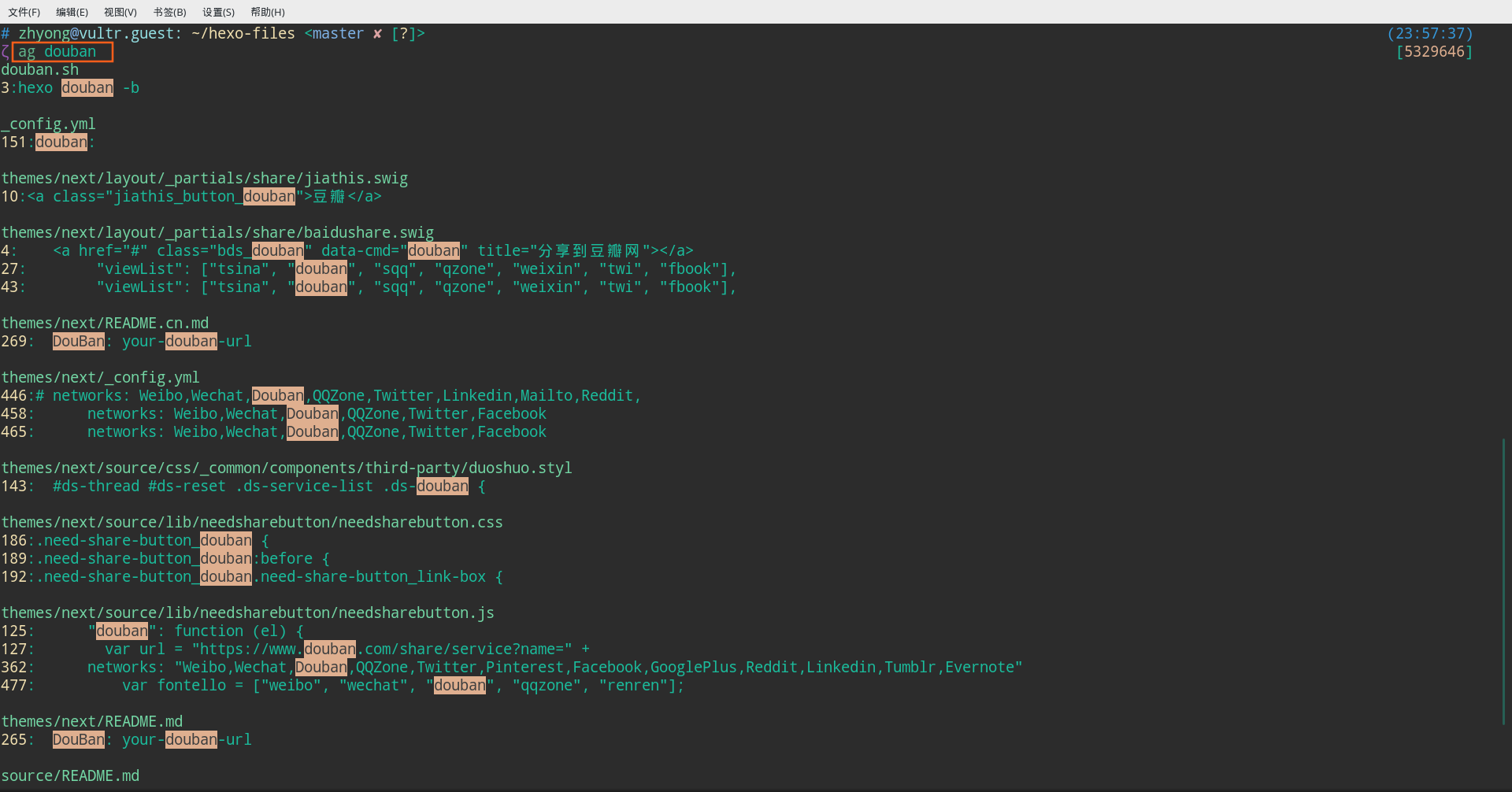Click the 'source/README.md' path
The width and height of the screenshot is (1512, 792).
[70, 776]
